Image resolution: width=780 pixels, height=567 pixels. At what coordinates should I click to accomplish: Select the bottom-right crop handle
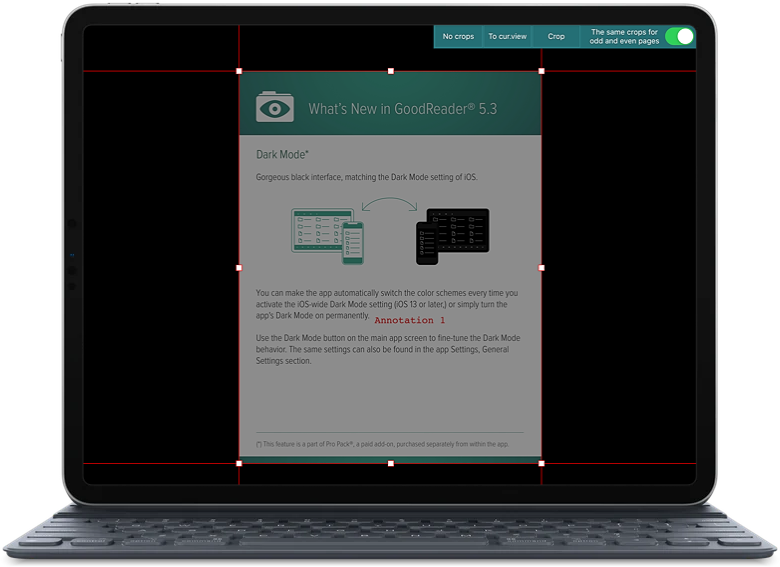click(541, 463)
